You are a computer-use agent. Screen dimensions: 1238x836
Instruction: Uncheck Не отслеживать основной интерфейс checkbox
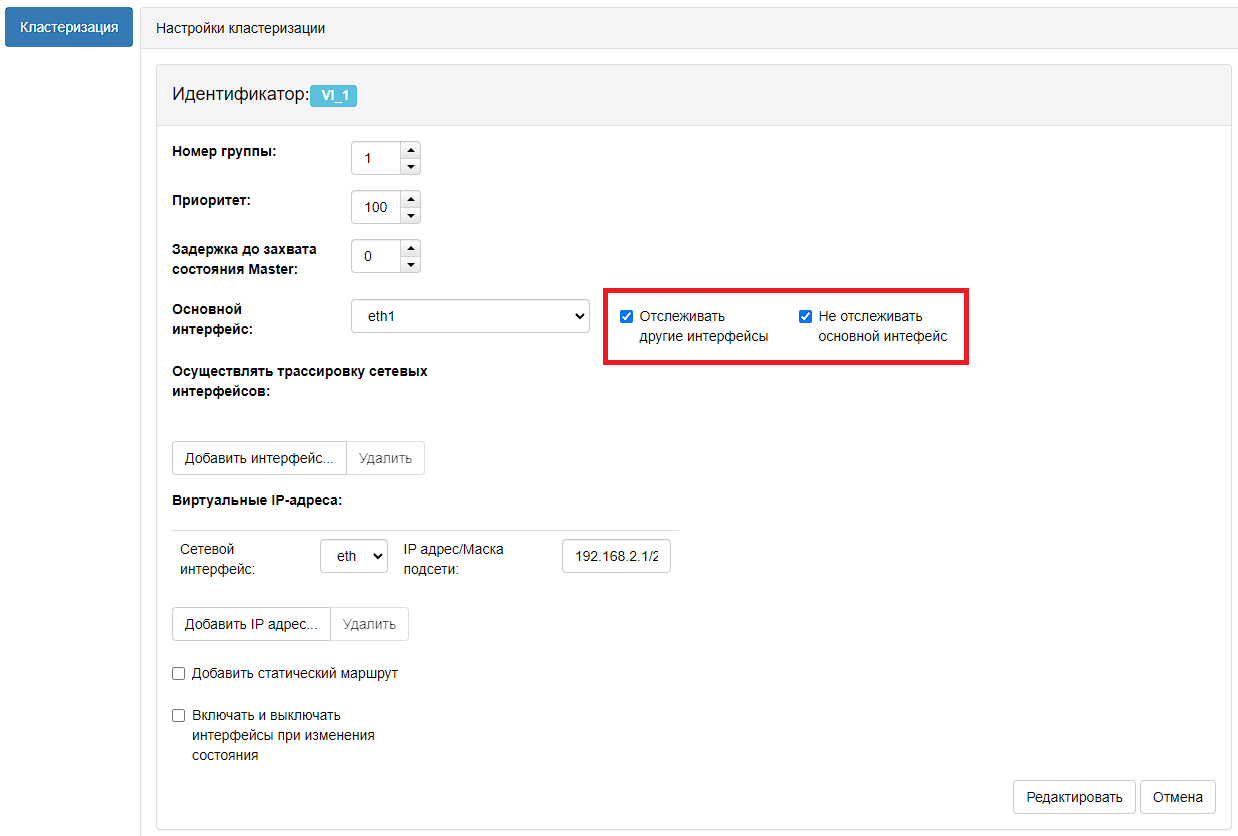805,317
